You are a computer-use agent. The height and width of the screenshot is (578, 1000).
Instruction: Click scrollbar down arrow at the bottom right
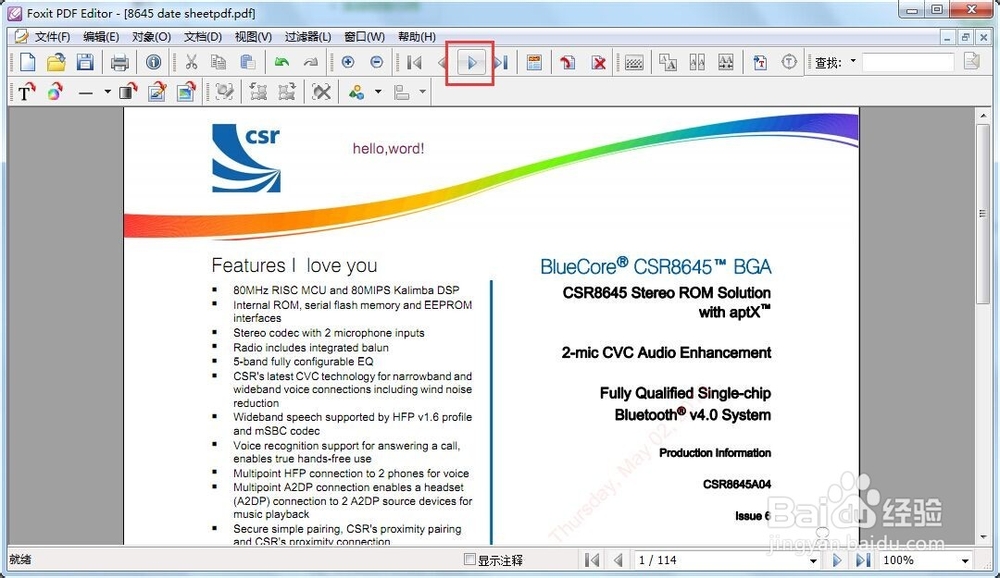click(x=982, y=537)
